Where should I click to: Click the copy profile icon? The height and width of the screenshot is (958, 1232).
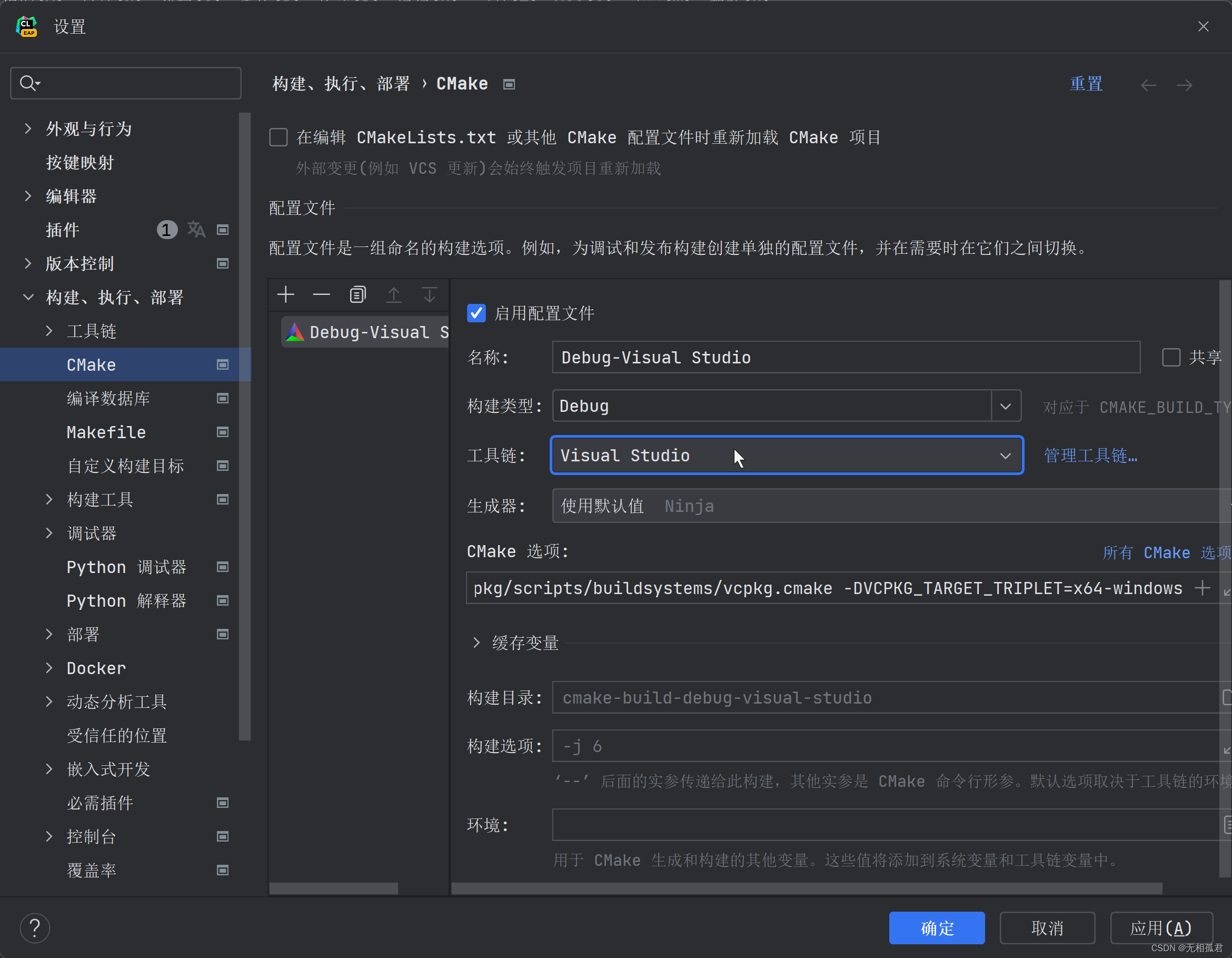click(x=357, y=294)
